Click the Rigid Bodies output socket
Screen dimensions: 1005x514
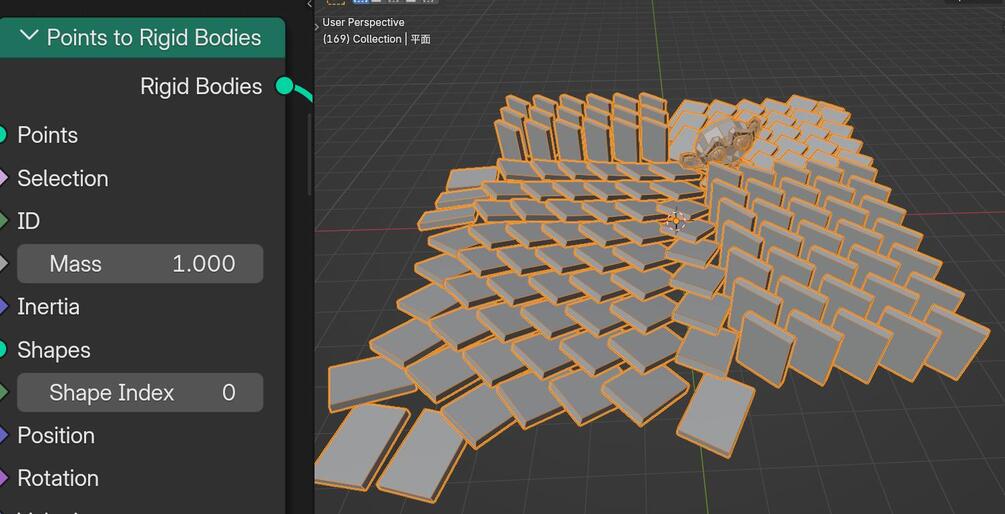pos(284,86)
